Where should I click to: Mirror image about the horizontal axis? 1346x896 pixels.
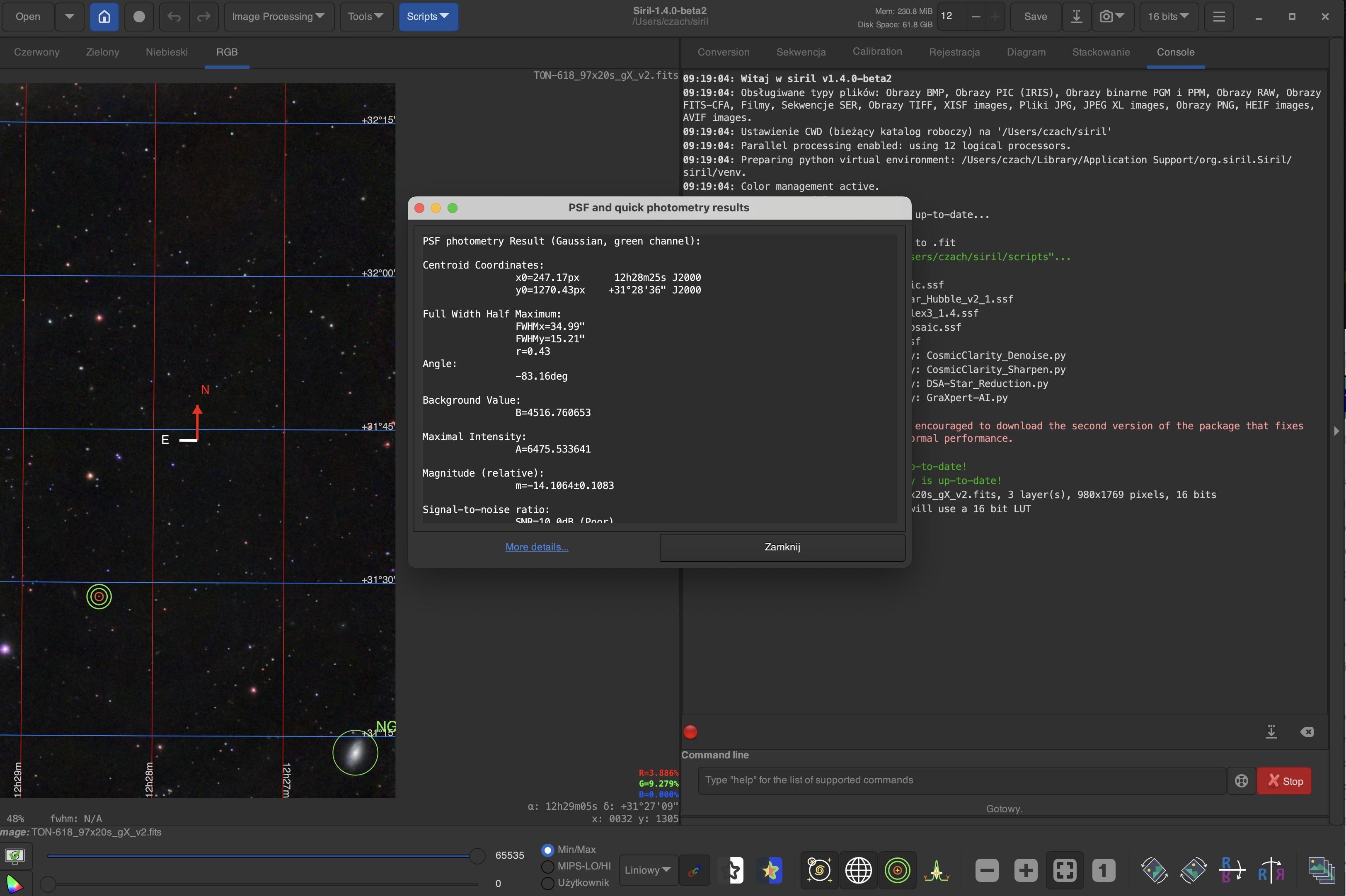[1232, 870]
